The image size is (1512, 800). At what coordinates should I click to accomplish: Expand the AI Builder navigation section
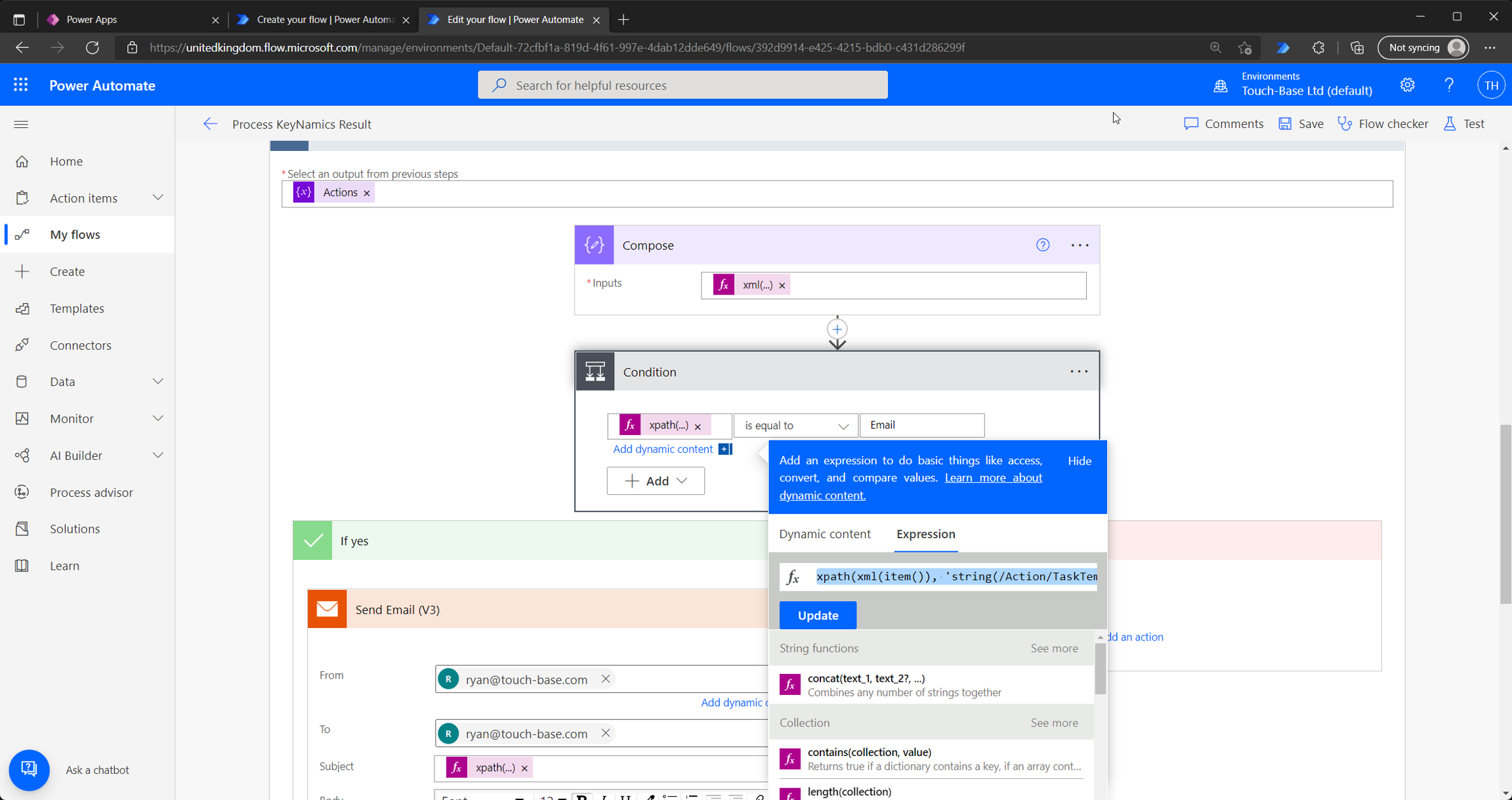[157, 455]
